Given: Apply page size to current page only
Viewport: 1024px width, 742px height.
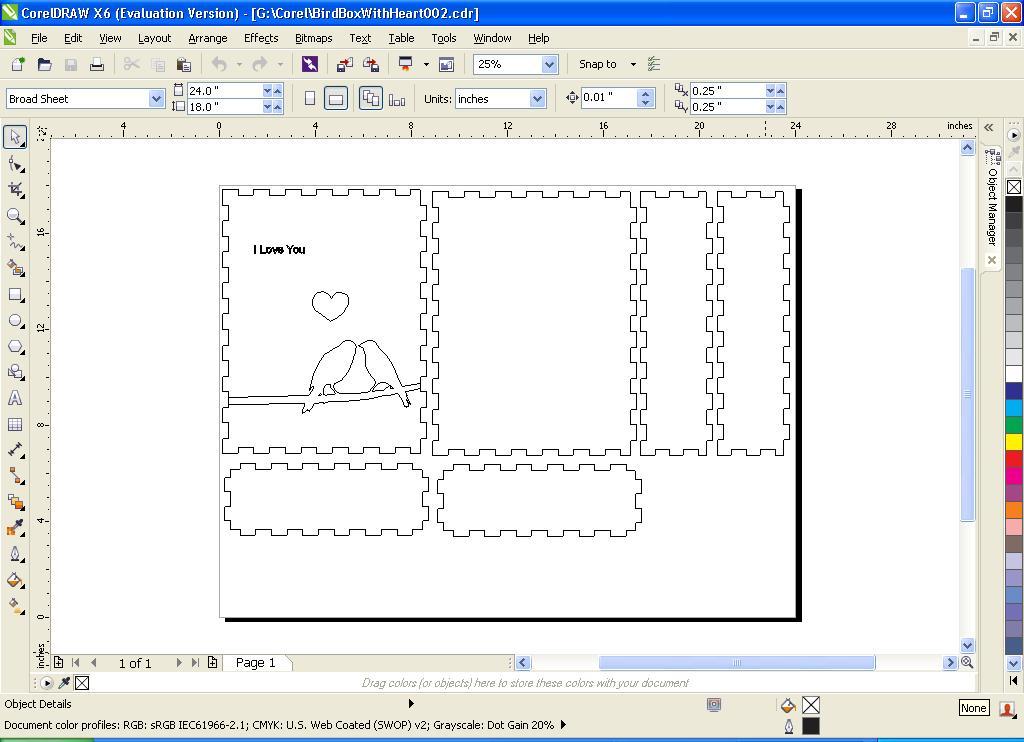Looking at the screenshot, I should click(397, 98).
